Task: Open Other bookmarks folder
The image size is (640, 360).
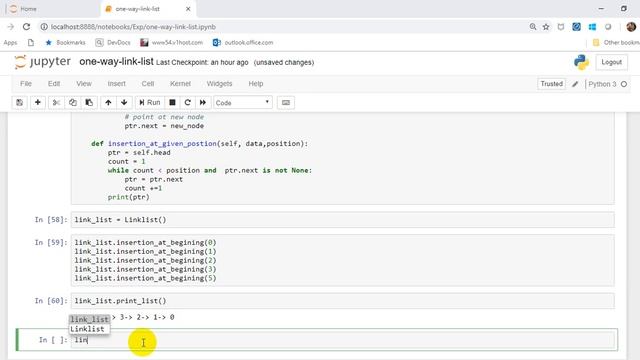Action: tap(616, 42)
